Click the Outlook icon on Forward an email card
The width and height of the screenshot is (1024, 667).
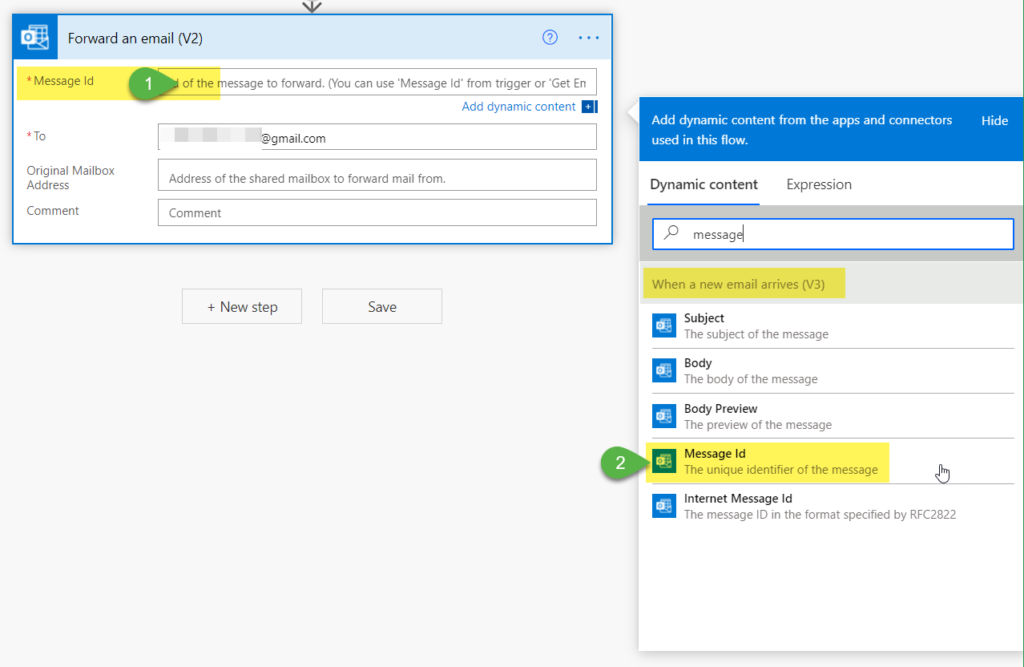tap(35, 37)
